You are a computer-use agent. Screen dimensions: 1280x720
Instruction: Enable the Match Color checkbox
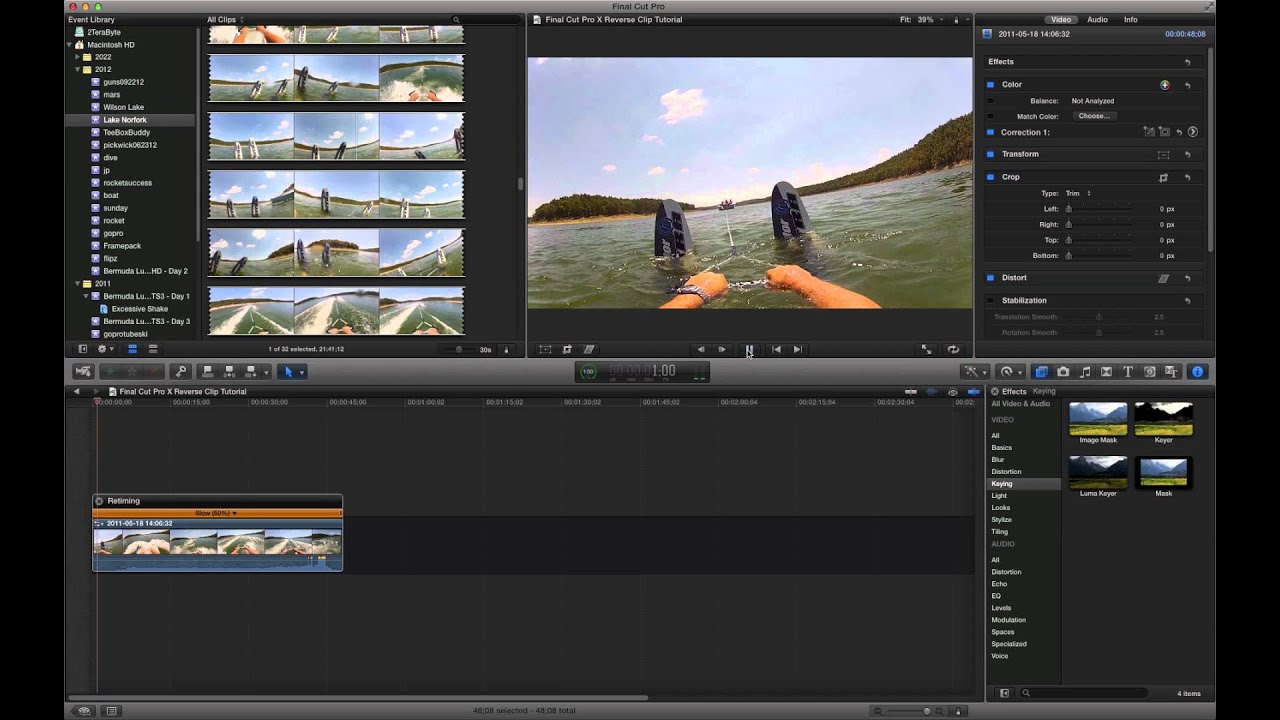pyautogui.click(x=990, y=116)
